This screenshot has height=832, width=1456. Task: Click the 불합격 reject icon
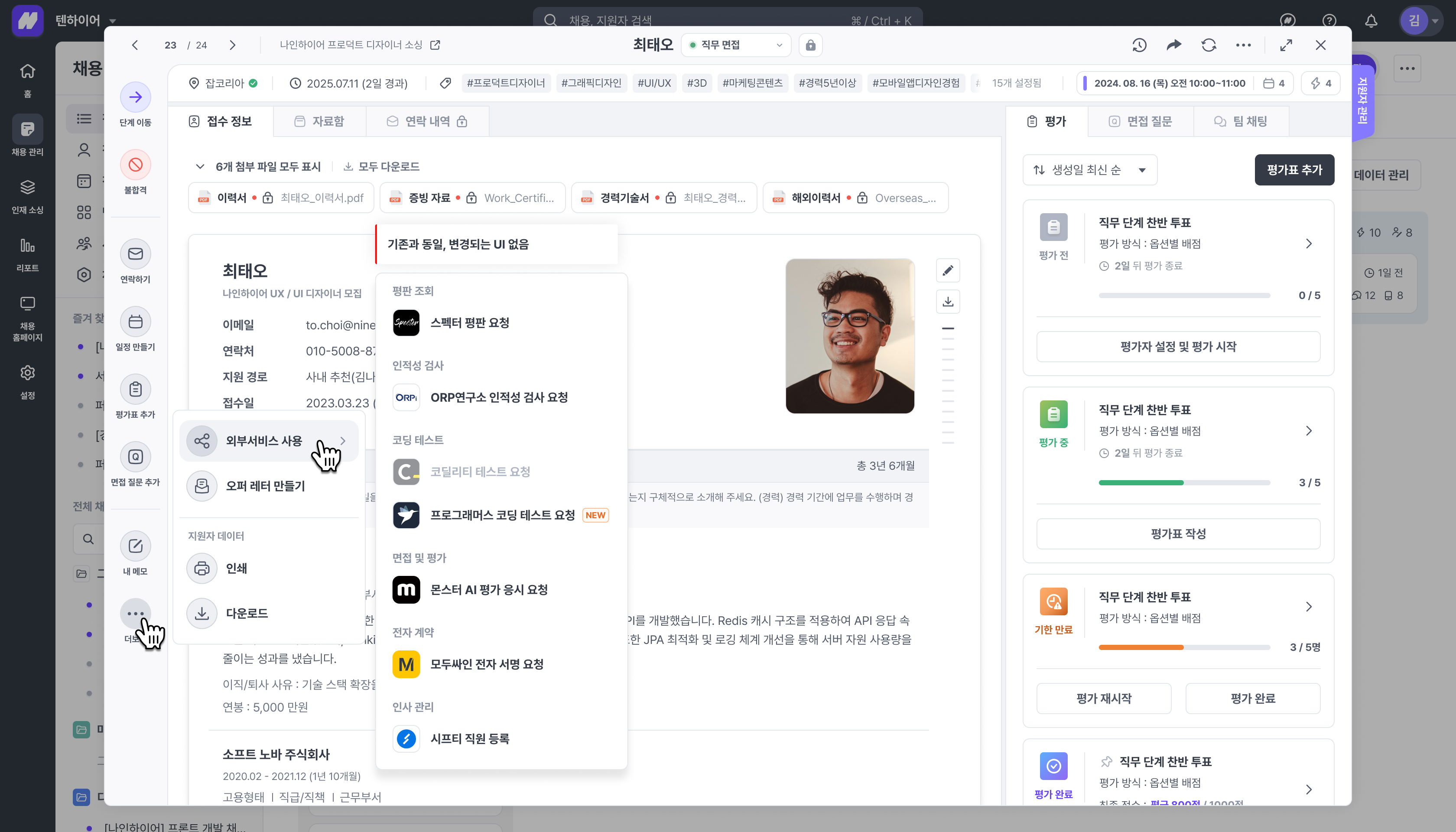click(136, 165)
